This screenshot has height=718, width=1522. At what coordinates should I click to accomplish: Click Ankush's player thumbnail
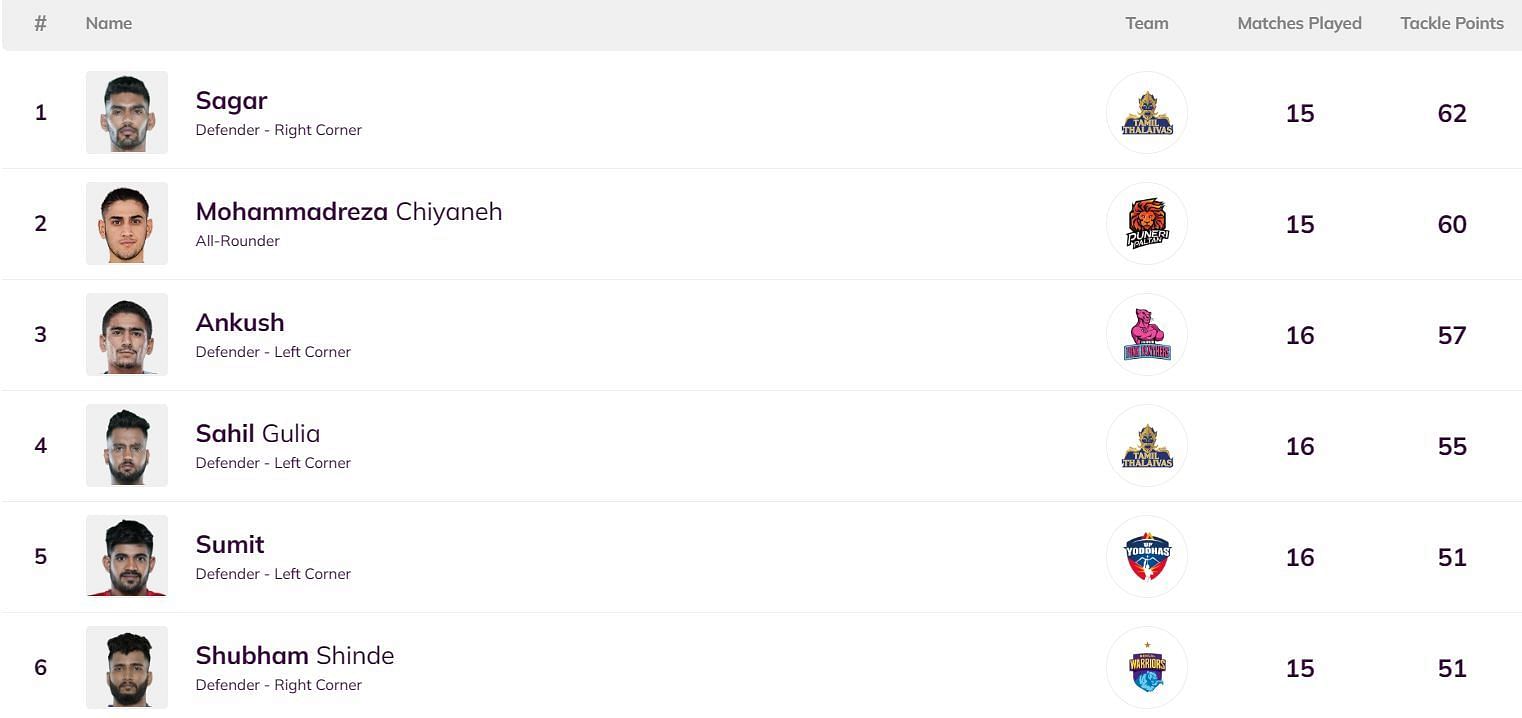(x=127, y=334)
